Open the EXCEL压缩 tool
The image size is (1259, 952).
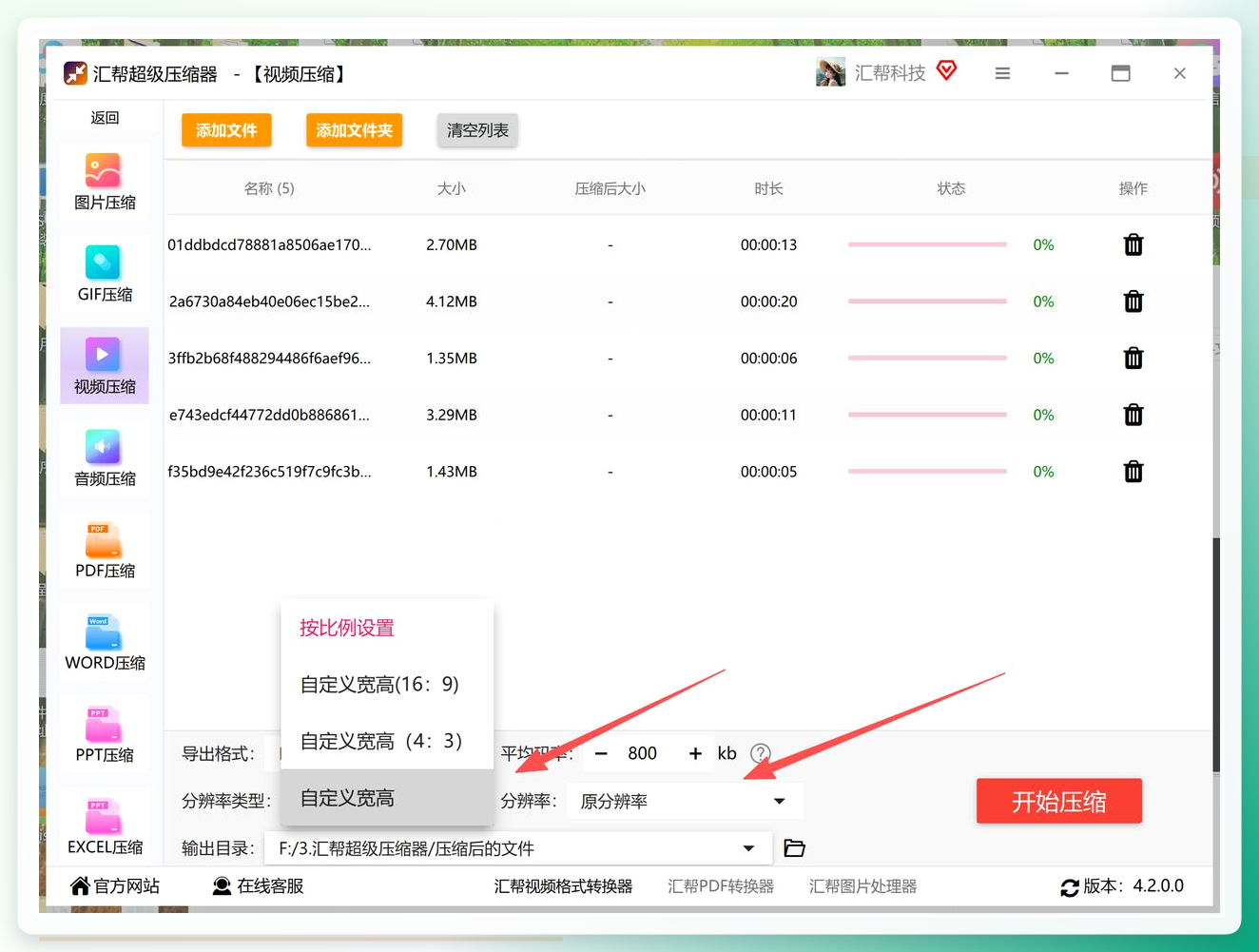tap(105, 826)
